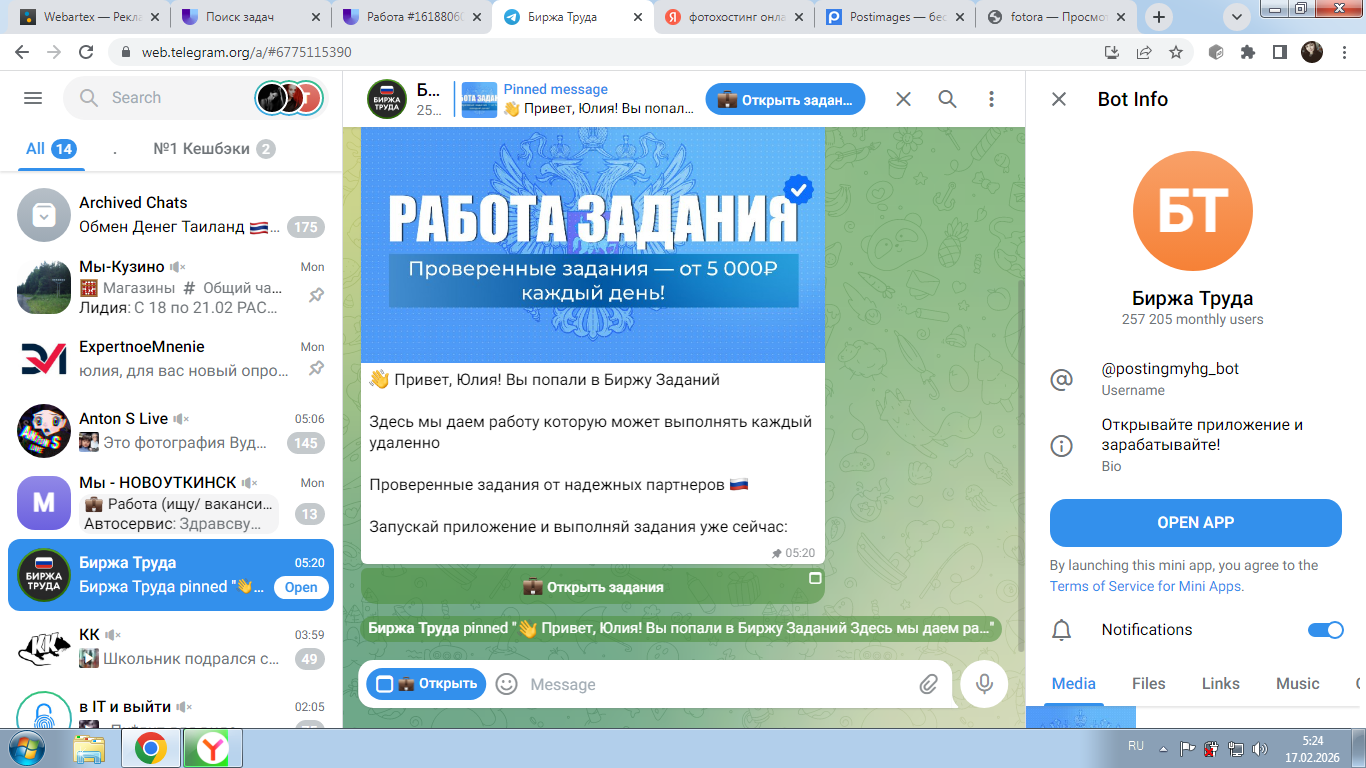This screenshot has width=1366, height=768.
Task: Select the Media tab in Bot Info
Action: coord(1074,684)
